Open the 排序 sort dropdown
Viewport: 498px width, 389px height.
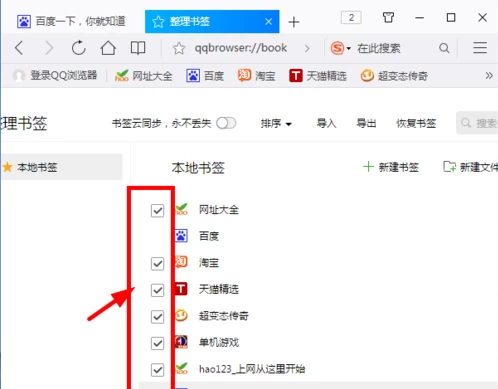(276, 124)
